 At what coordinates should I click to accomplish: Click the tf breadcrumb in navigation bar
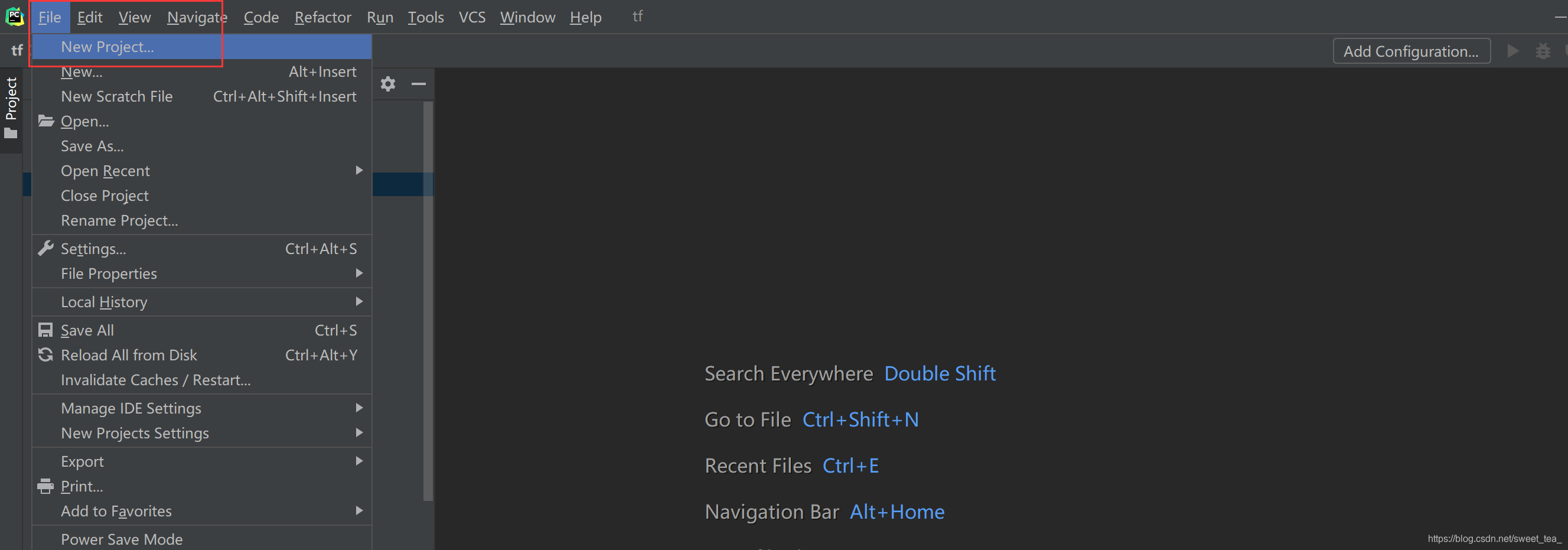coord(17,50)
